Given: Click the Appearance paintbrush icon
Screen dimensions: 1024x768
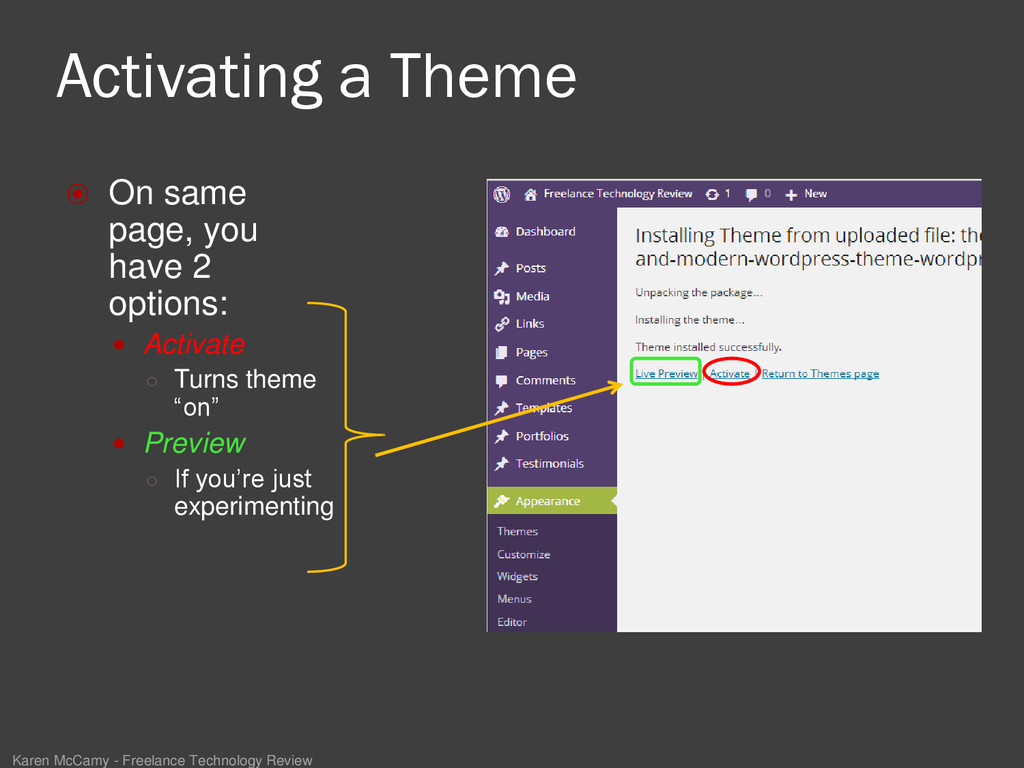Looking at the screenshot, I should pos(502,501).
